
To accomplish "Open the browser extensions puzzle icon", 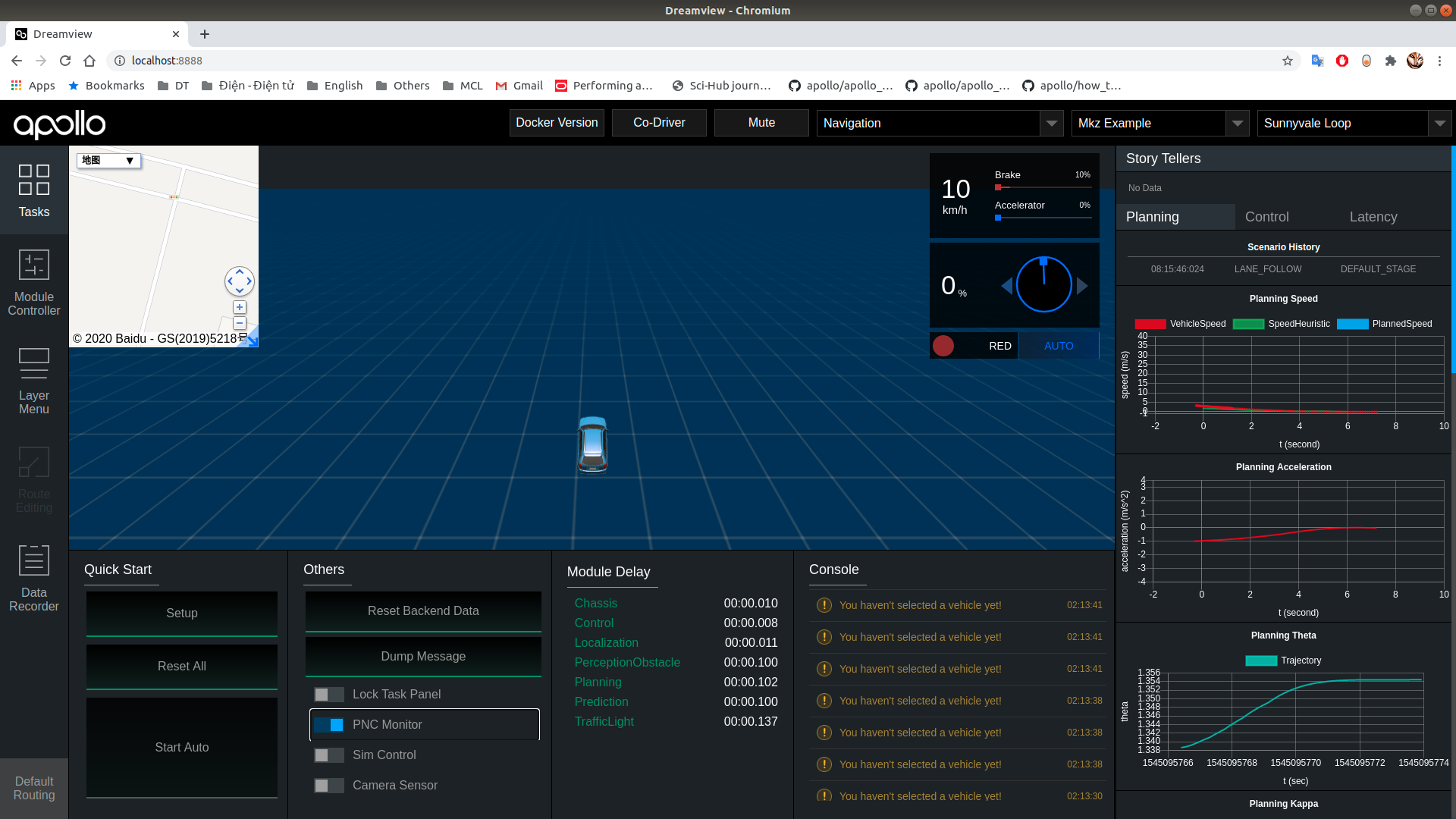I will click(1391, 61).
